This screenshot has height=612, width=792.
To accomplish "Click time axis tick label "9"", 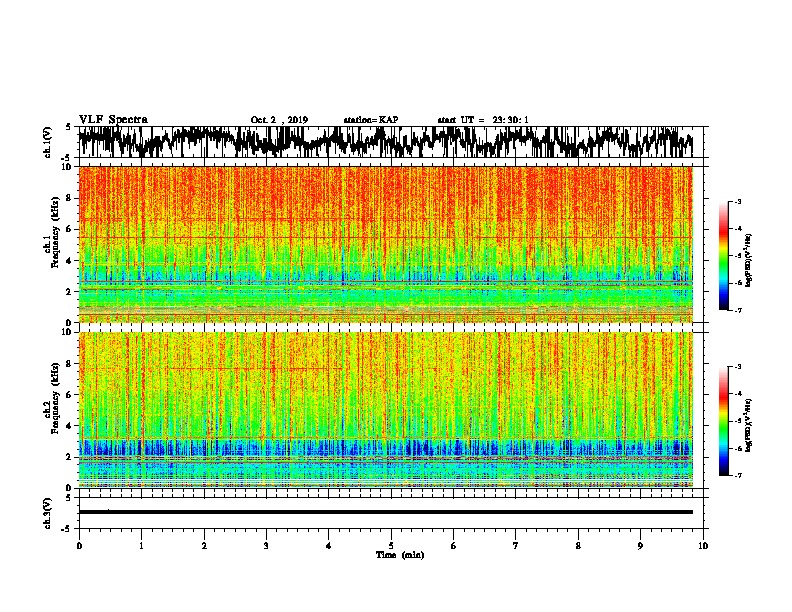I will click(640, 546).
